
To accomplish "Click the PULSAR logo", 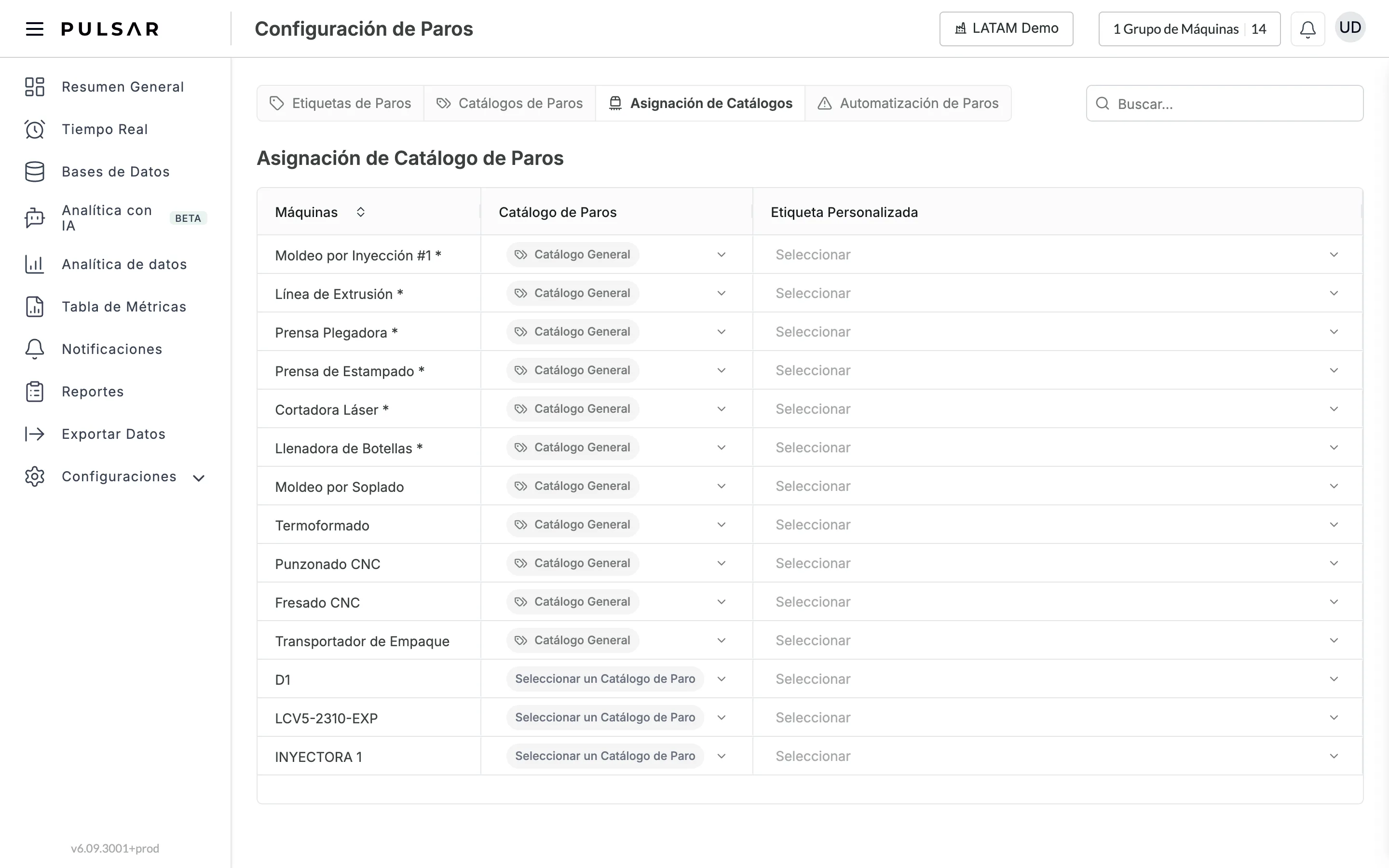I will [x=109, y=29].
